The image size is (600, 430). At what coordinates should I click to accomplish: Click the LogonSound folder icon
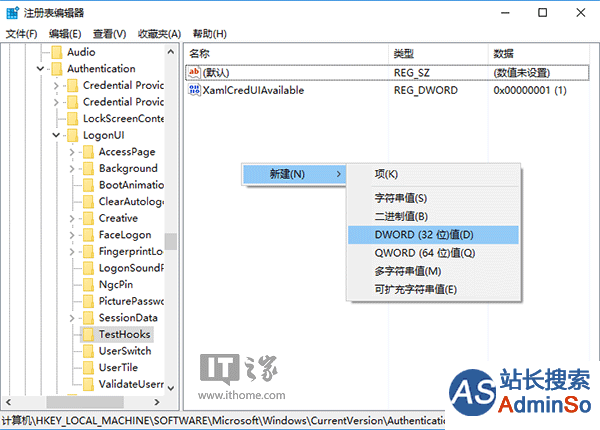tap(88, 268)
